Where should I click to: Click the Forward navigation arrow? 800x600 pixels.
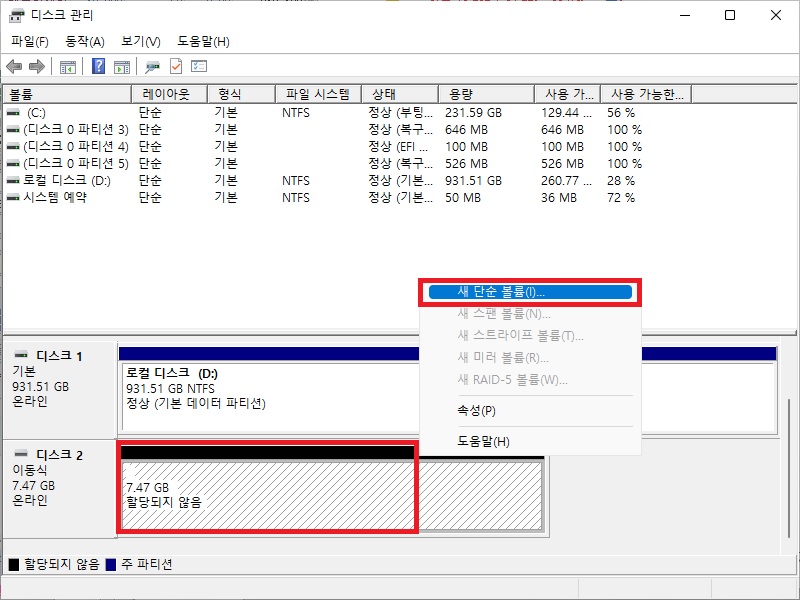(x=36, y=67)
